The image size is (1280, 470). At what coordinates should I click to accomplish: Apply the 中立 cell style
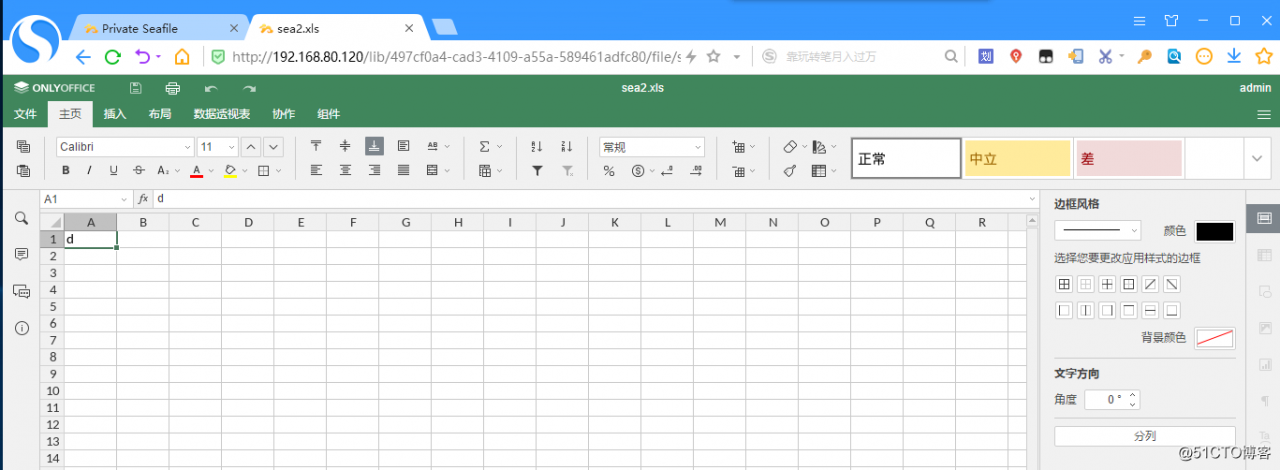(1018, 158)
